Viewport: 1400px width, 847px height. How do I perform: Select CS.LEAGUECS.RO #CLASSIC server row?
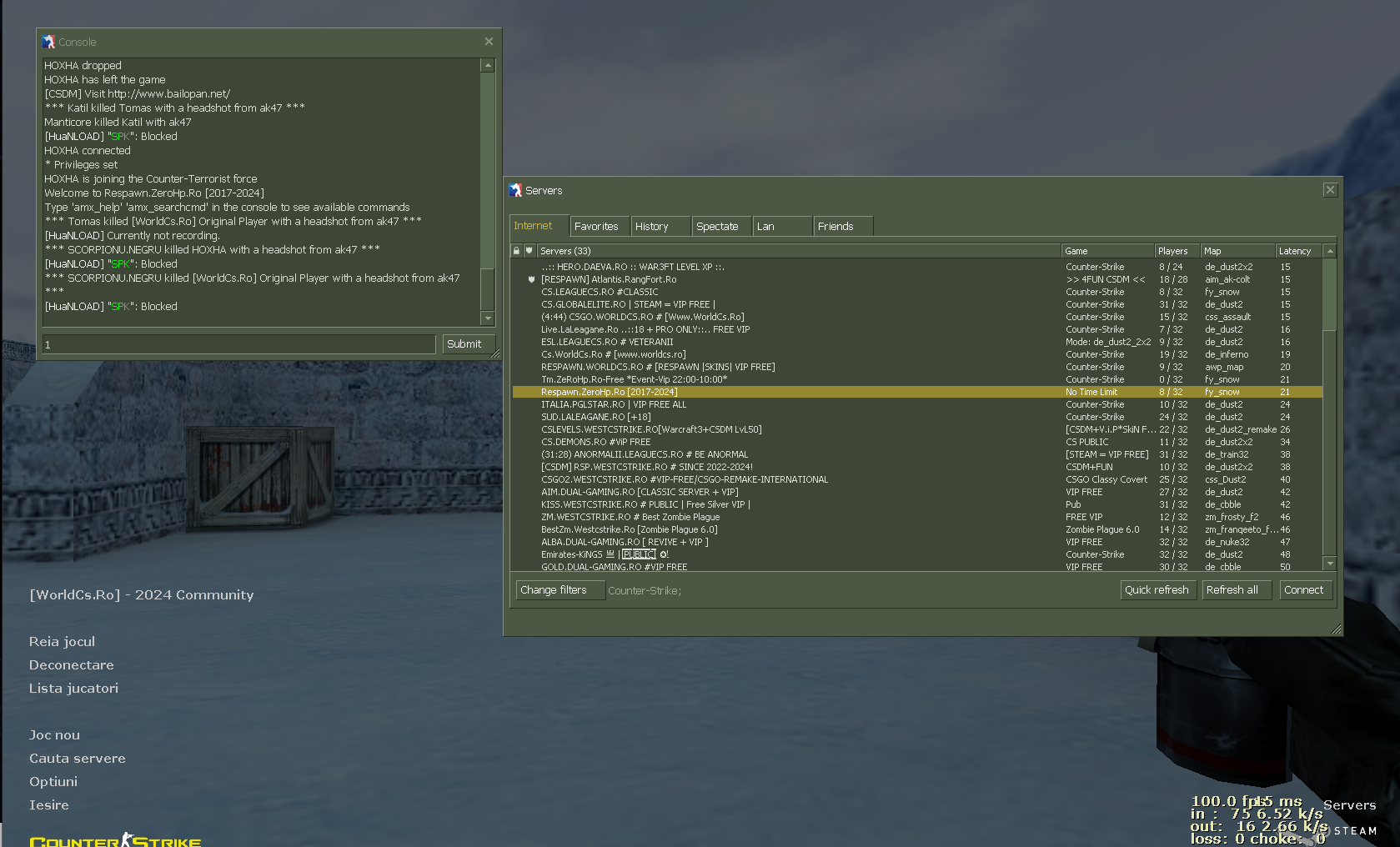tap(917, 292)
